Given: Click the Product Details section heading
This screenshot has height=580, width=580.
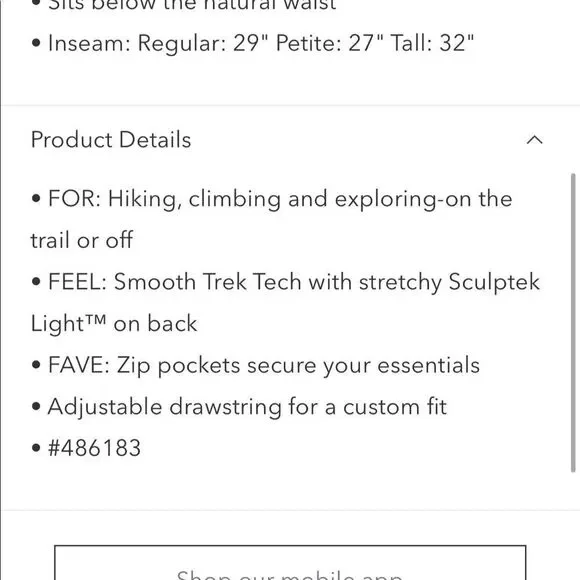Looking at the screenshot, I should [x=111, y=140].
